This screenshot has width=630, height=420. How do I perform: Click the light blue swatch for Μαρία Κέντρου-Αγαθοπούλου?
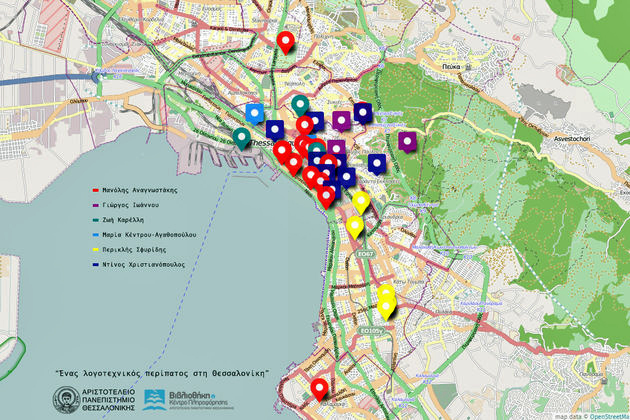tap(96, 235)
